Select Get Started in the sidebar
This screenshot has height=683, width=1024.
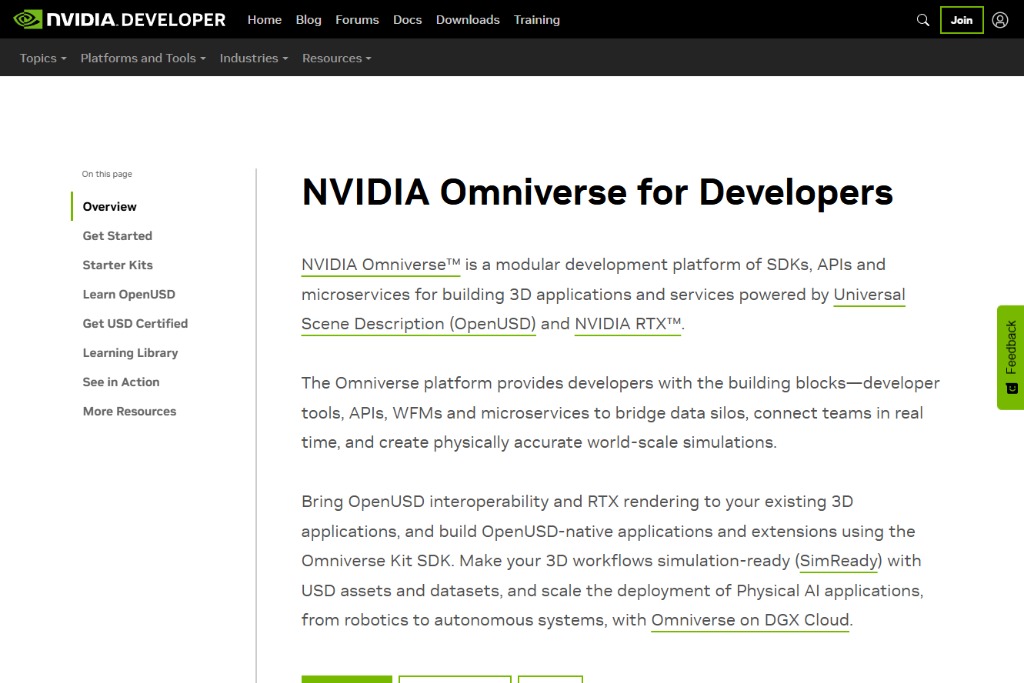[x=117, y=235]
